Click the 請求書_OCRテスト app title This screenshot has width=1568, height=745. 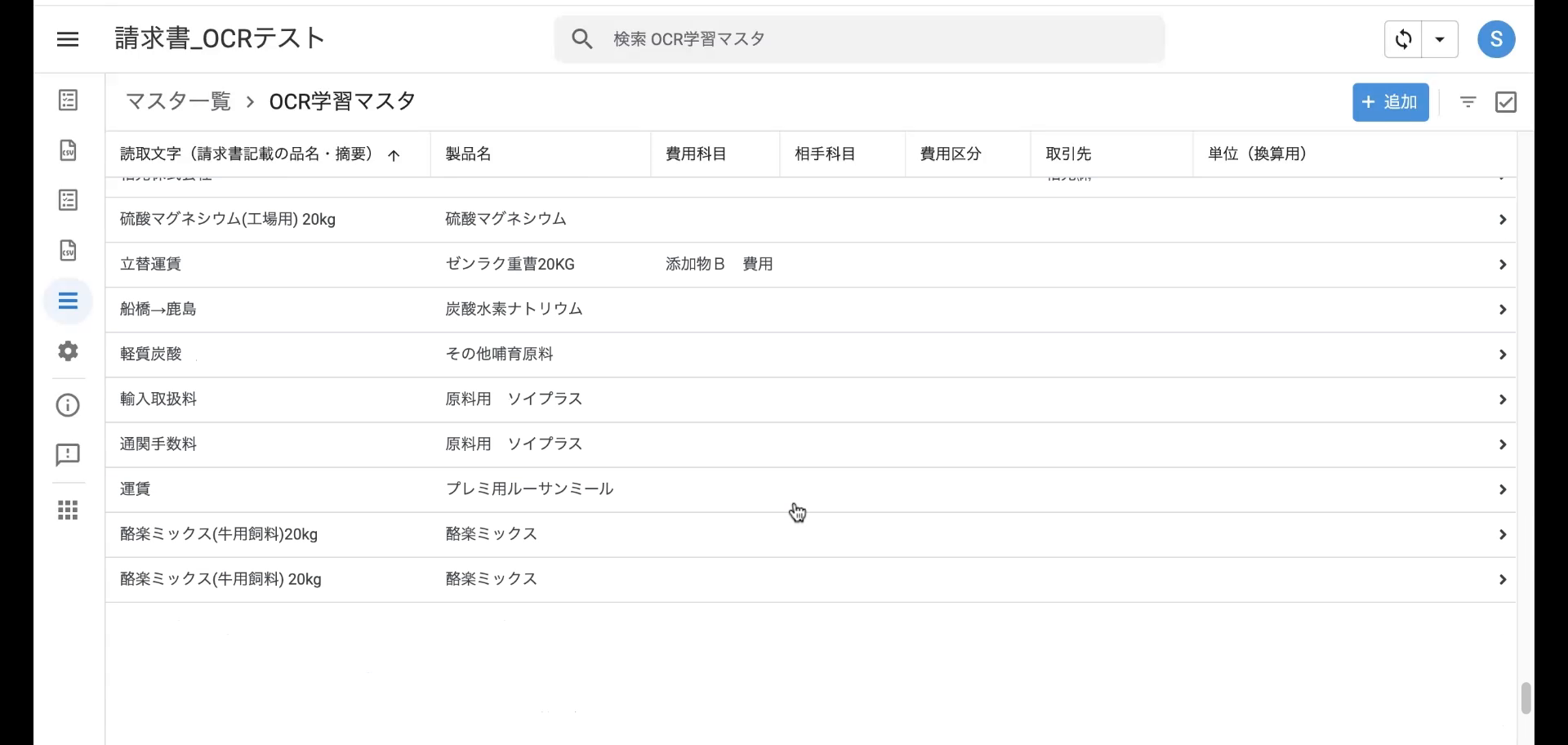click(220, 38)
